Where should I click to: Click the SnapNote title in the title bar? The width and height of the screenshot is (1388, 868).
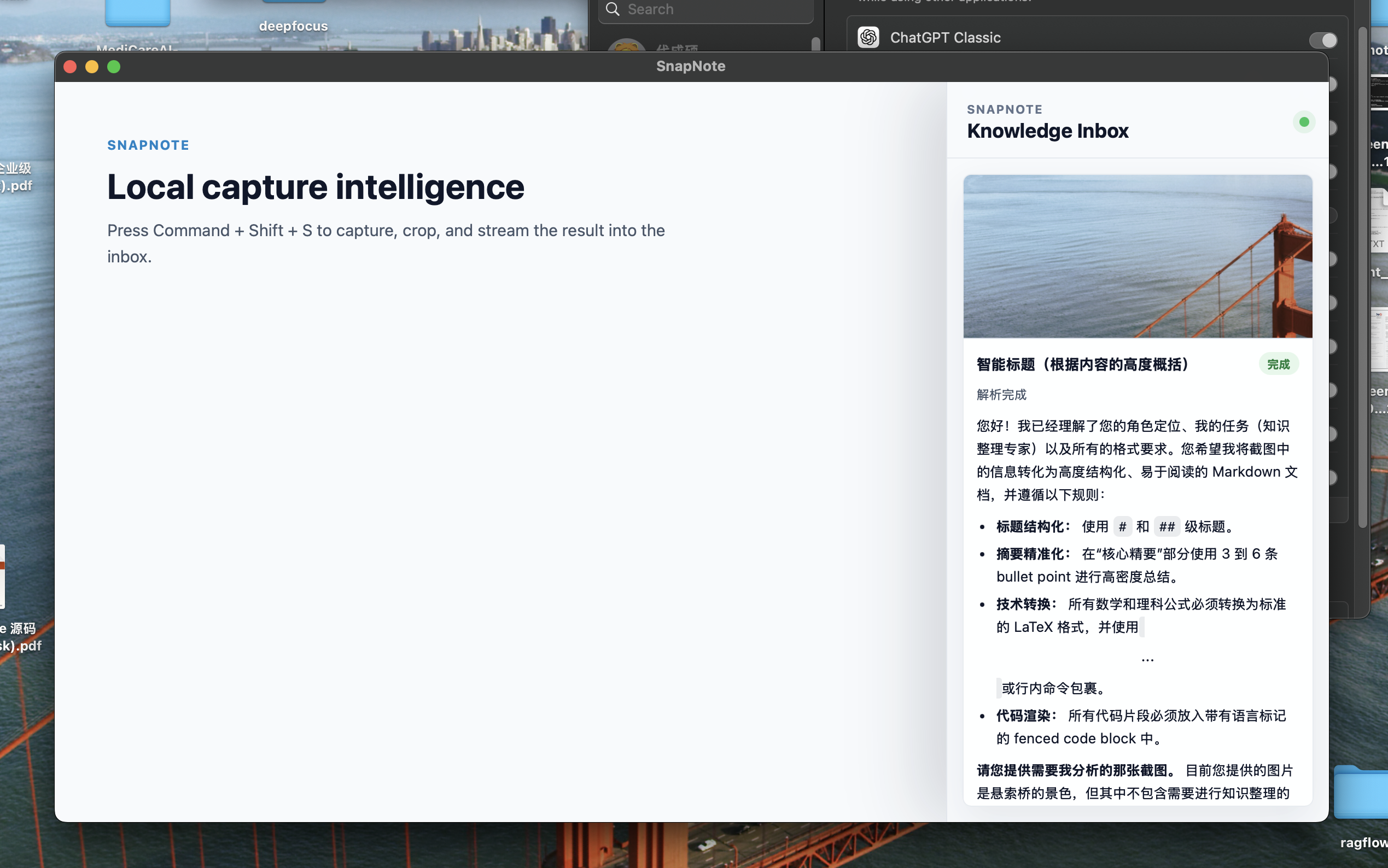(690, 66)
